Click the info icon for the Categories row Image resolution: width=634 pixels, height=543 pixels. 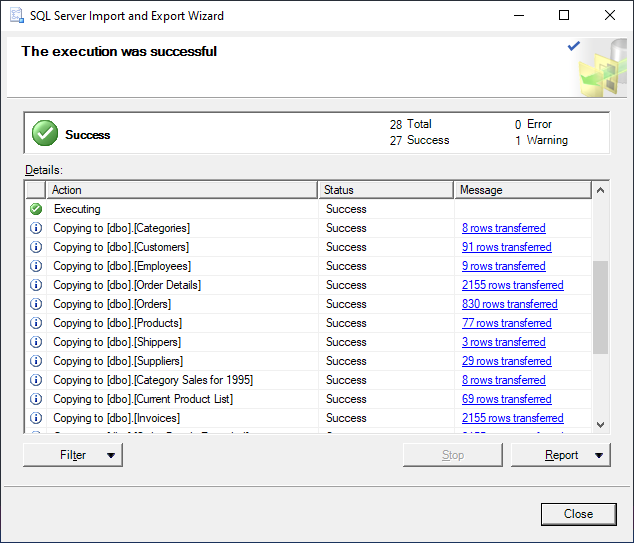[36, 228]
